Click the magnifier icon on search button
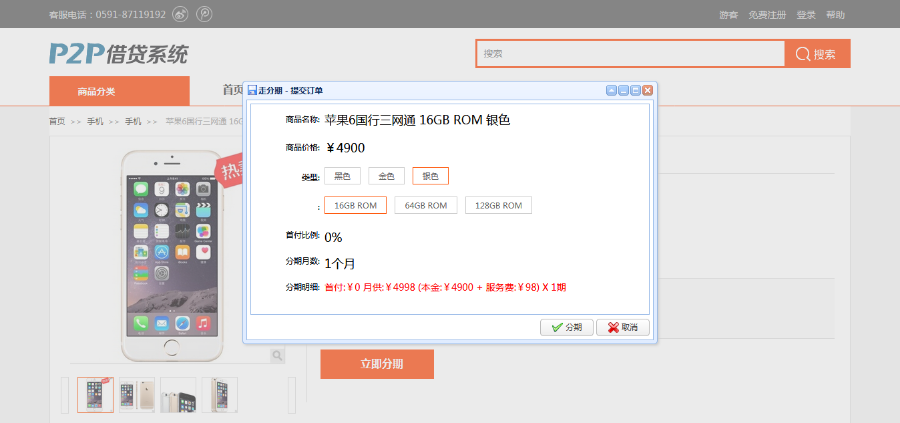This screenshot has height=423, width=900. pos(802,54)
